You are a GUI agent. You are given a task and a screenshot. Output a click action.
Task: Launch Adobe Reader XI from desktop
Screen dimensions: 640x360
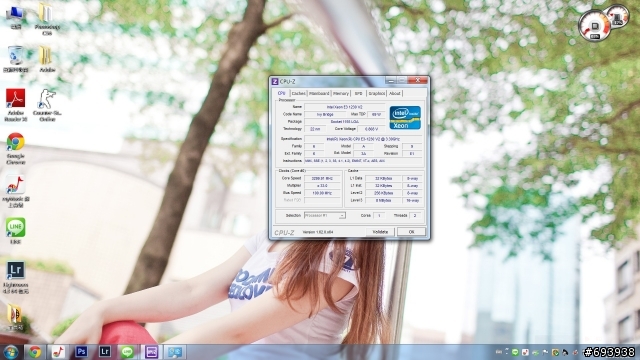[16, 105]
